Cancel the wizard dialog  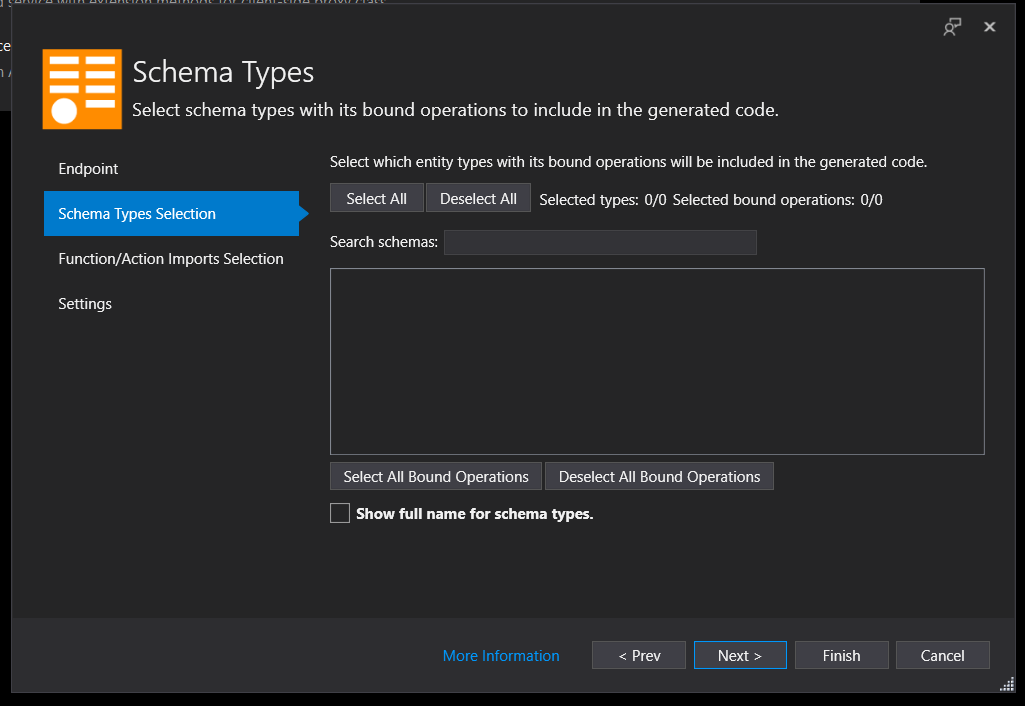(943, 655)
